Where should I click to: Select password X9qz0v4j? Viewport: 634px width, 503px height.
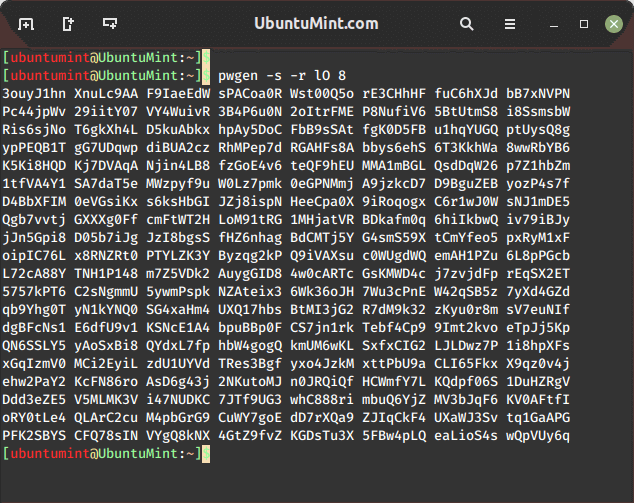(x=538, y=364)
